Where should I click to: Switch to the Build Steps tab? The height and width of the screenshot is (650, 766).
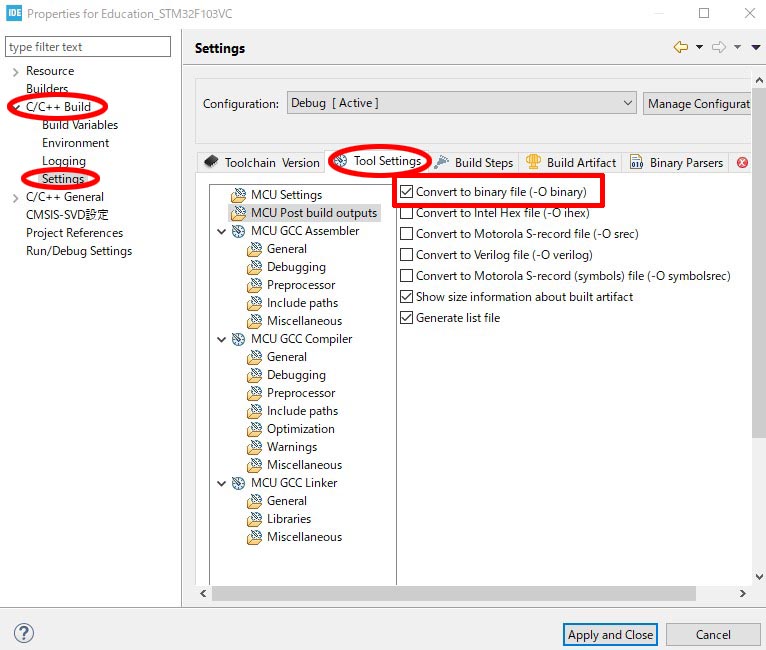click(x=475, y=163)
